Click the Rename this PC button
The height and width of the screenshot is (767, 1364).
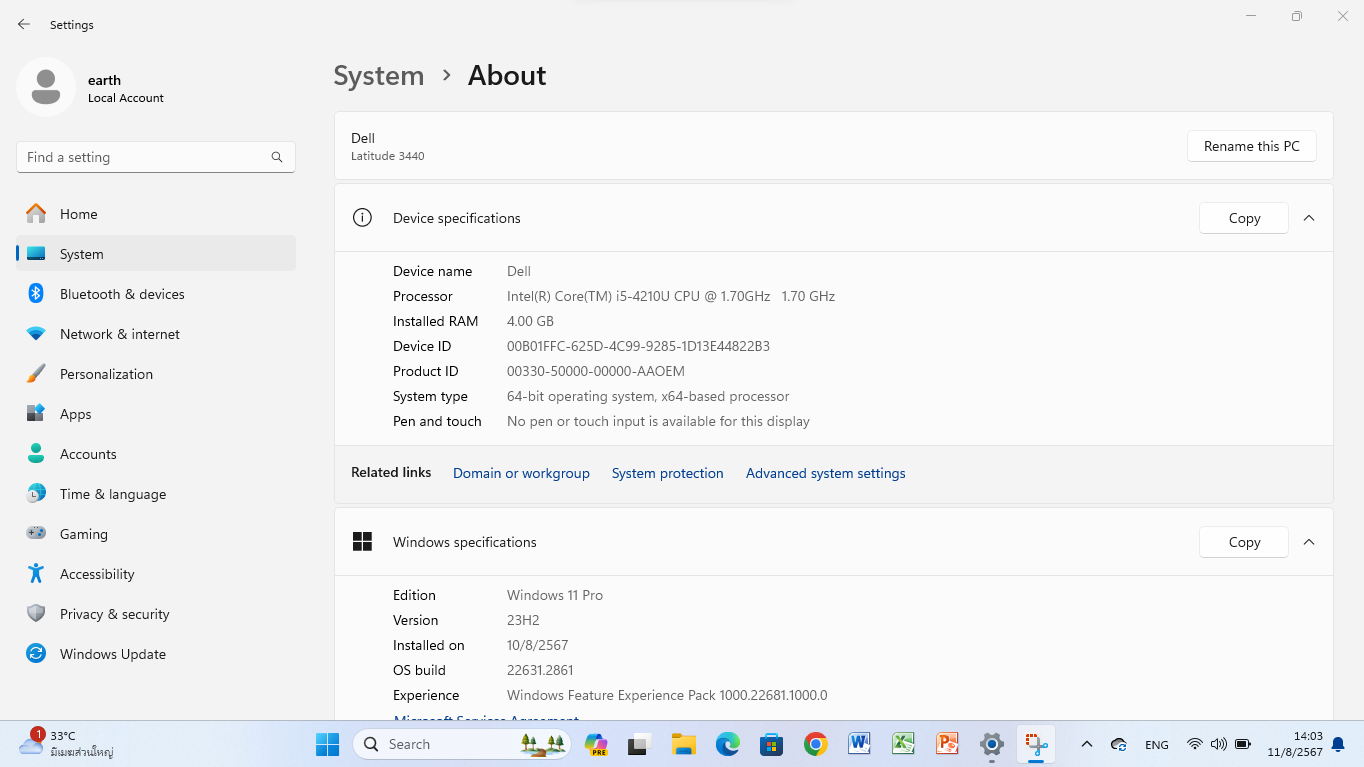pos(1251,146)
